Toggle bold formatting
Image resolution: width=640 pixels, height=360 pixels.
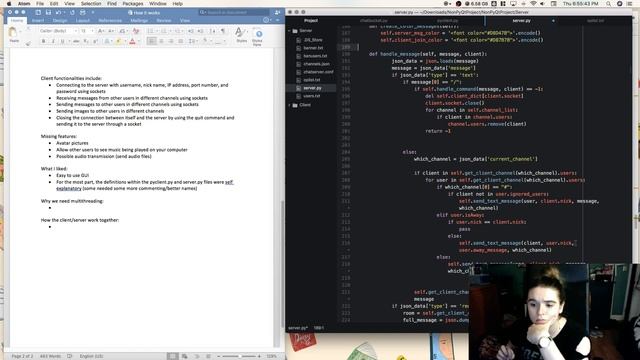(x=43, y=41)
